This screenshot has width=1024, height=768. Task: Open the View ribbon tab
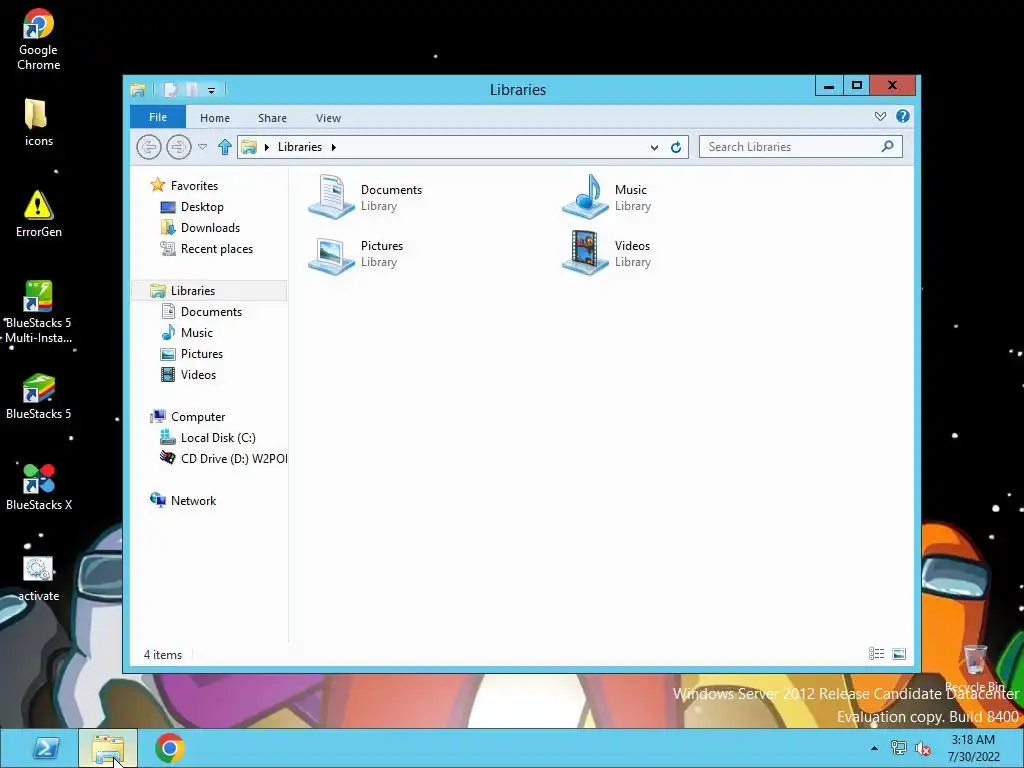click(328, 118)
